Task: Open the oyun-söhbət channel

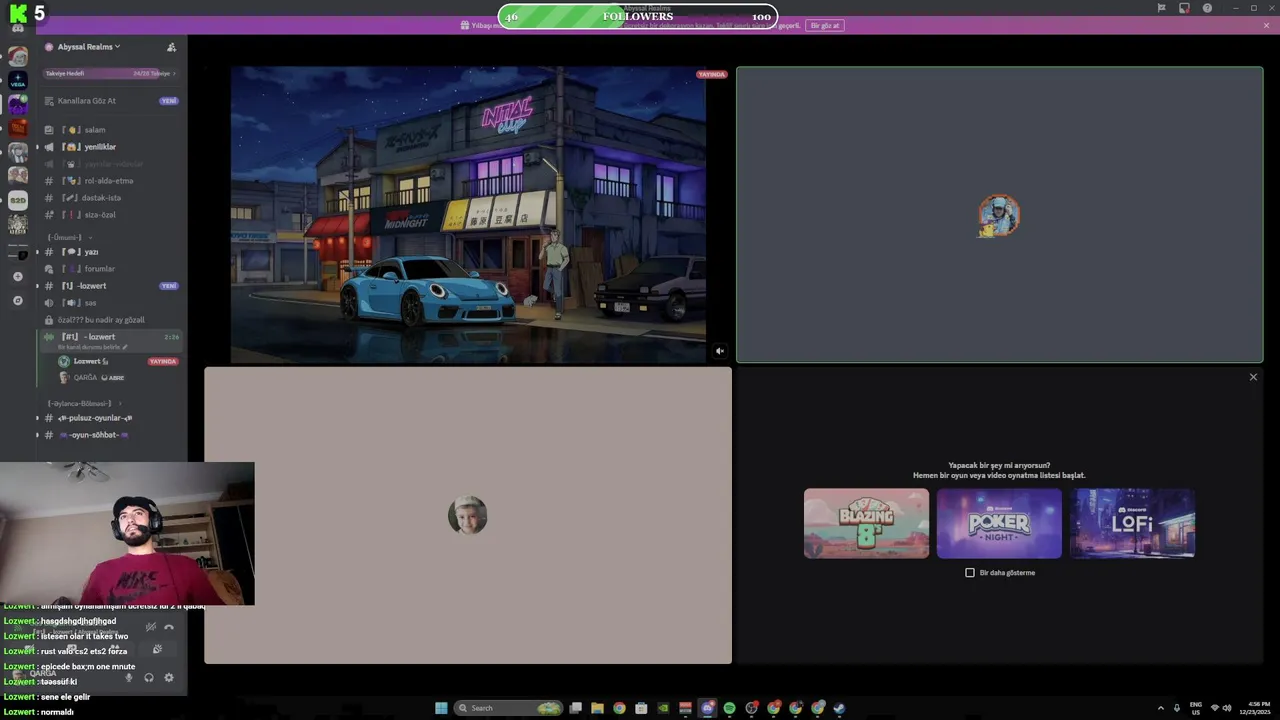Action: [x=110, y=435]
